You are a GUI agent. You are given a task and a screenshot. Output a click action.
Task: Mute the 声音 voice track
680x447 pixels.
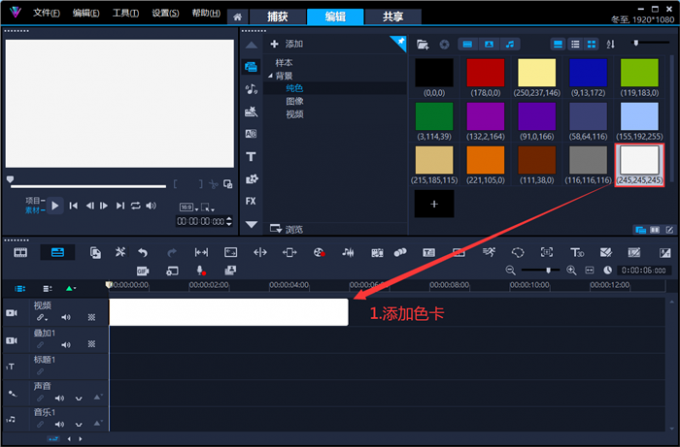60,397
